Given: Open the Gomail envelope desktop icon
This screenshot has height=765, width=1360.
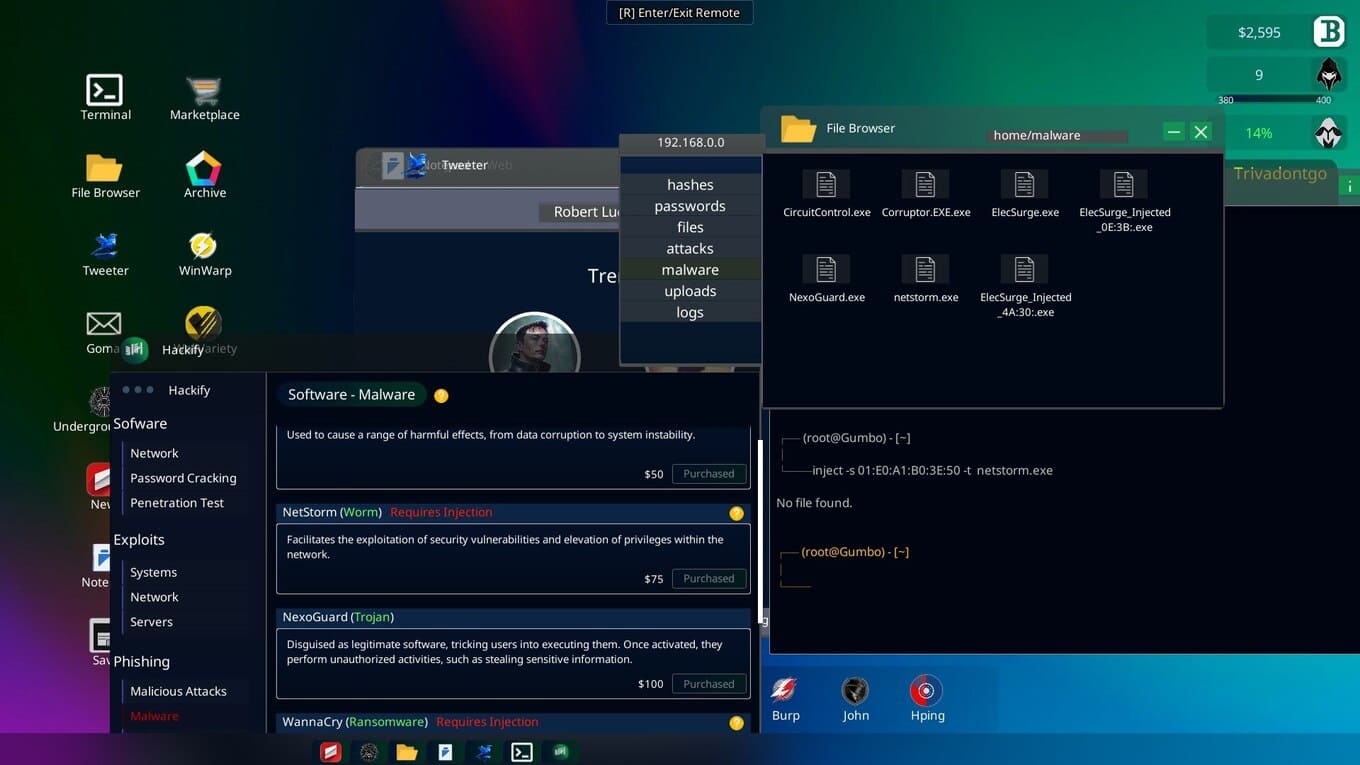Looking at the screenshot, I should (103, 324).
